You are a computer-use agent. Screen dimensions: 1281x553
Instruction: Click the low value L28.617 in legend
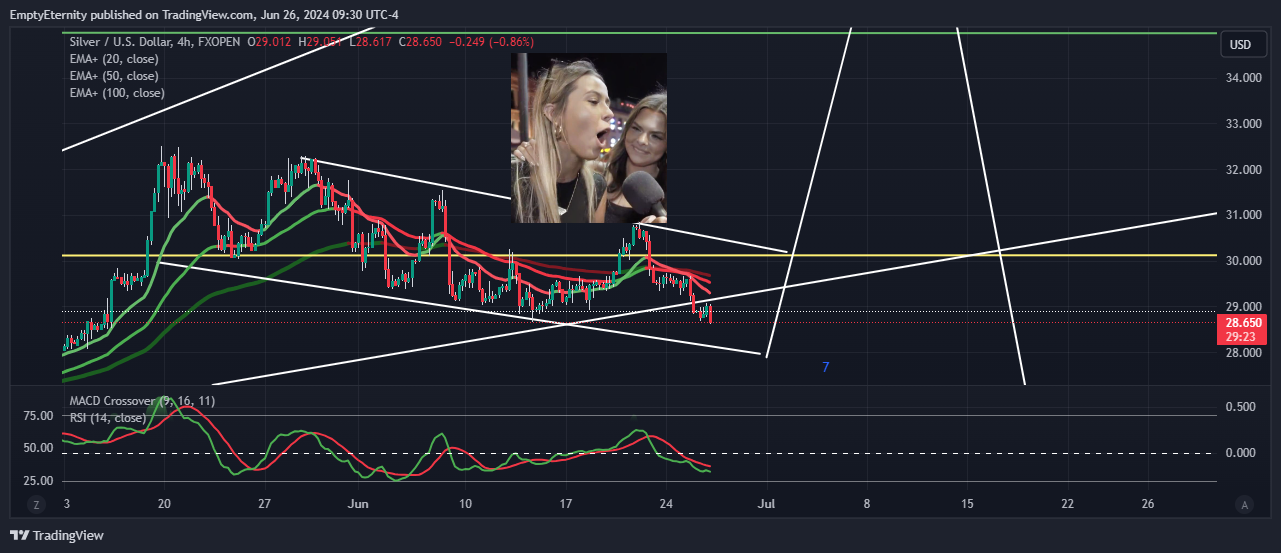[370, 42]
